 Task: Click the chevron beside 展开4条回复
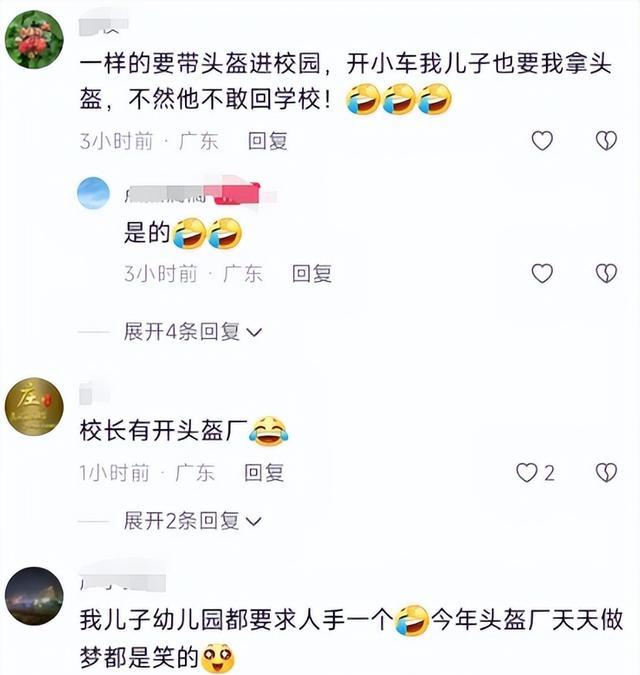[x=254, y=333]
